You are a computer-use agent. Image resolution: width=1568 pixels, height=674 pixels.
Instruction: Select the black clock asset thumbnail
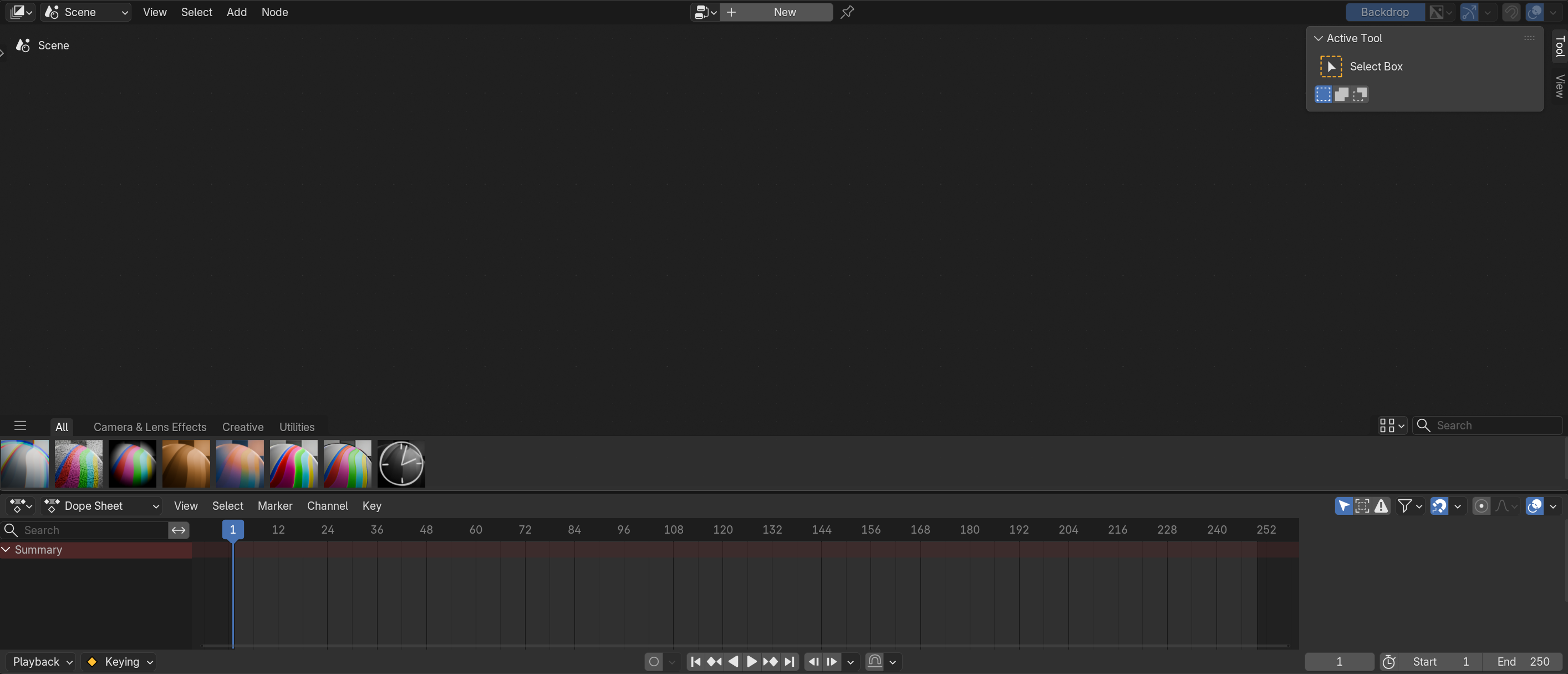coord(401,463)
